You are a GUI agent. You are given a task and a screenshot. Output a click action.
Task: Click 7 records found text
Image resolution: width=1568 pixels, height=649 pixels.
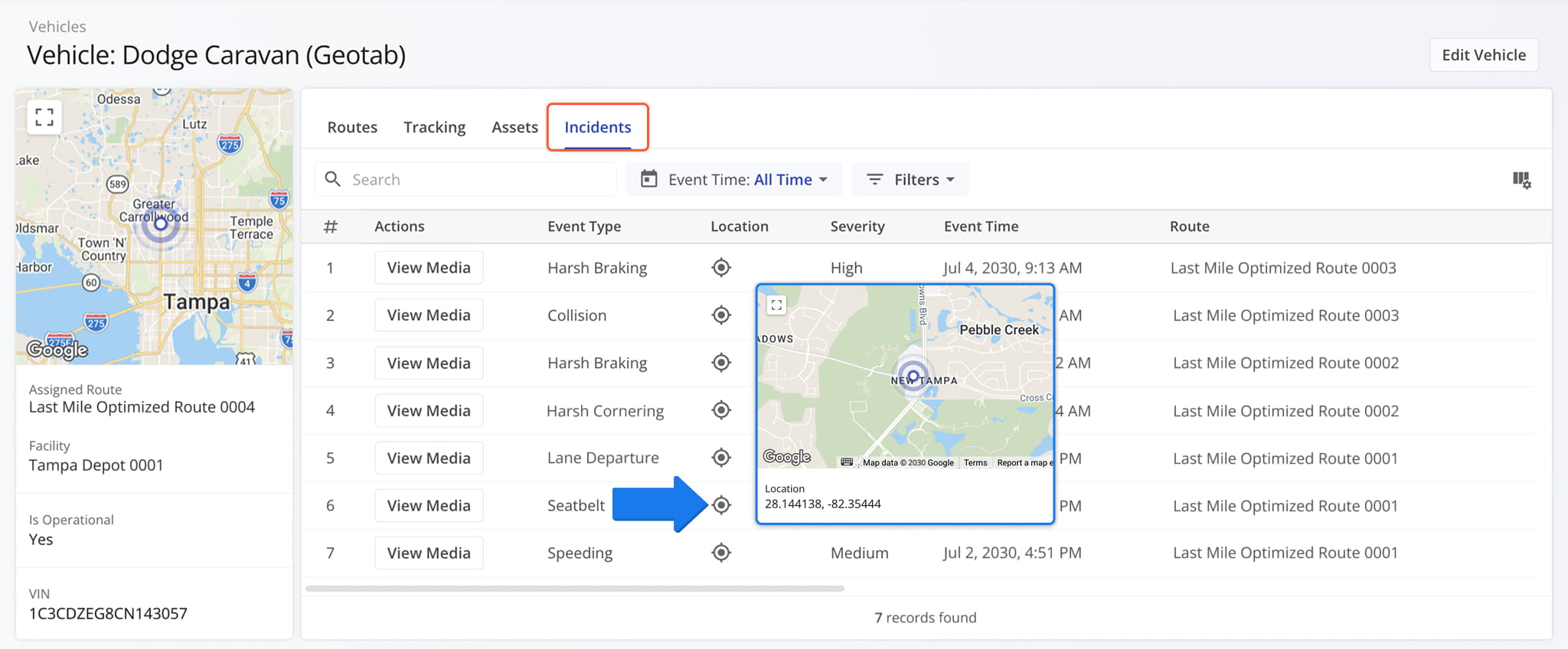click(925, 618)
